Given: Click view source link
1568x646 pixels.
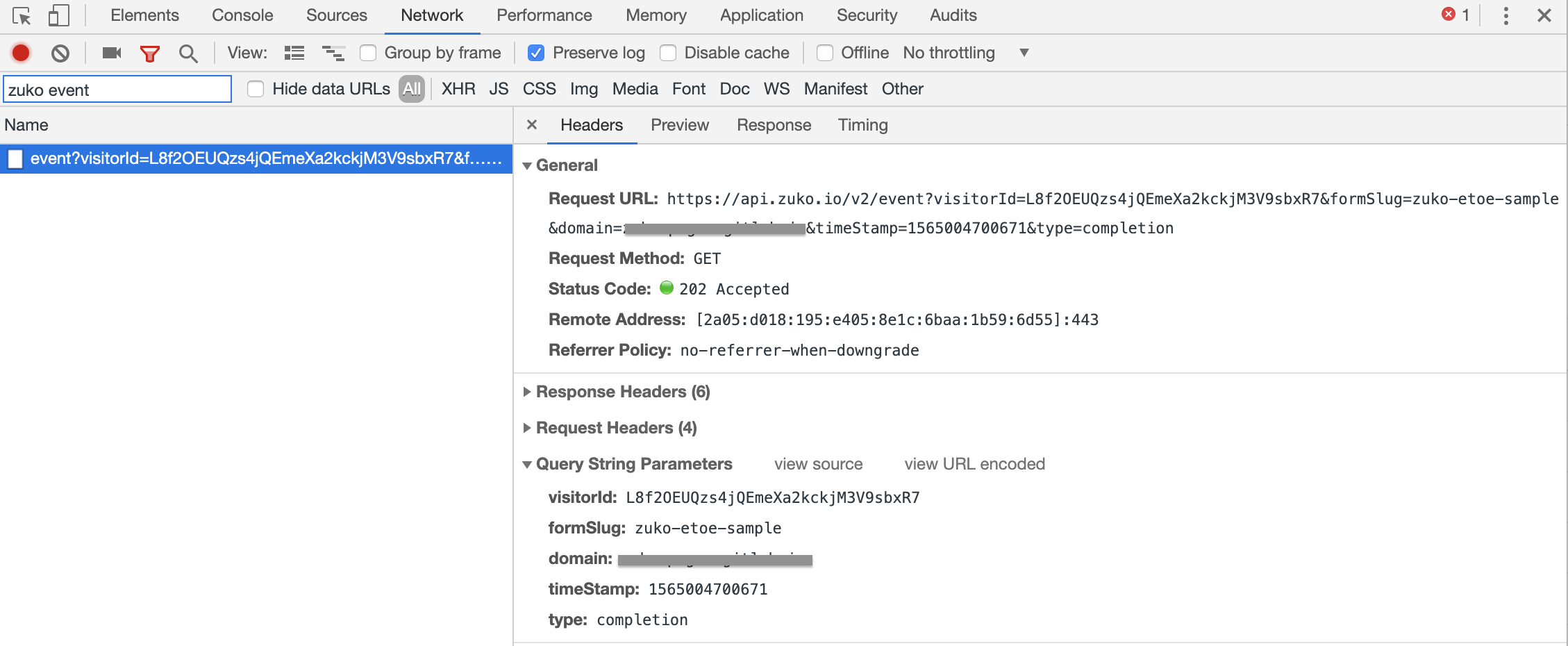Looking at the screenshot, I should click(819, 464).
